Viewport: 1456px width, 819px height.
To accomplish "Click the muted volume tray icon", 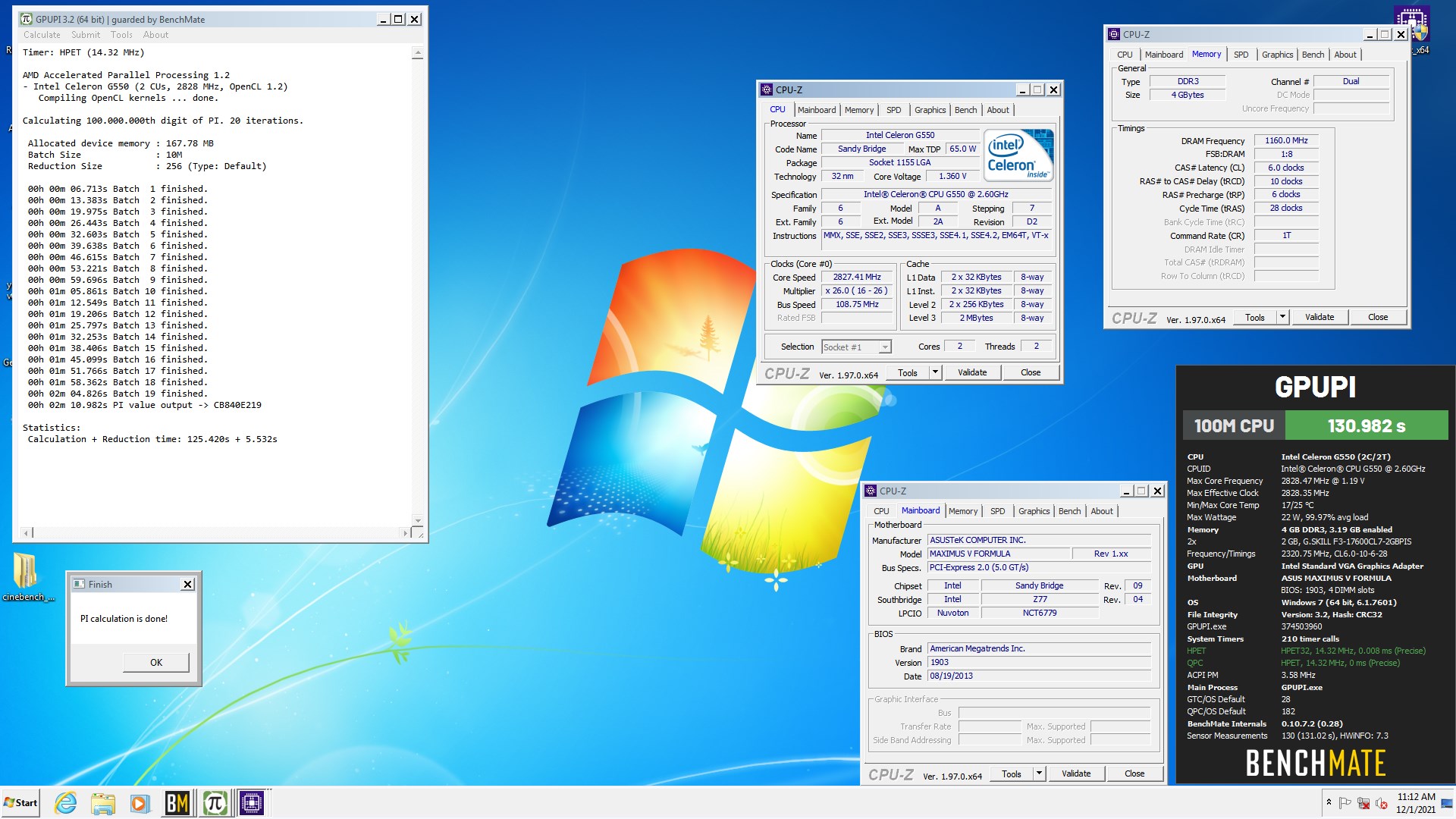I will [x=1381, y=802].
